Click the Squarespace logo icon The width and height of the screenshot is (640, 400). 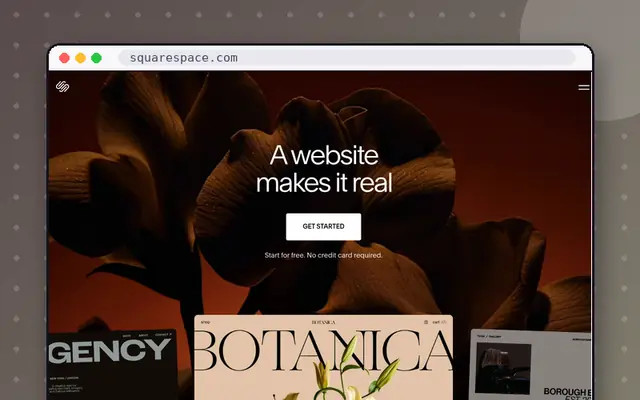[62, 87]
